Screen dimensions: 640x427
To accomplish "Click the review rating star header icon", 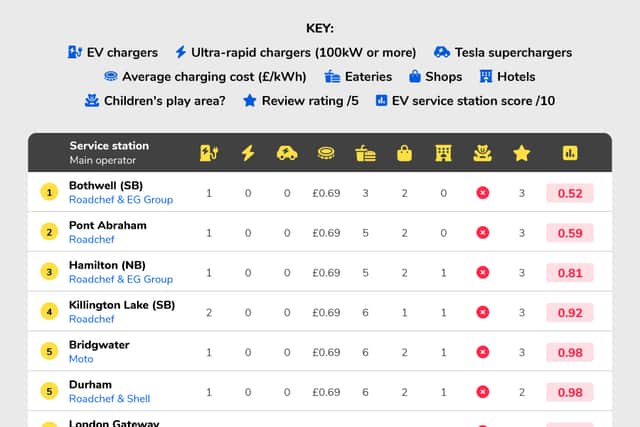I will (x=522, y=154).
